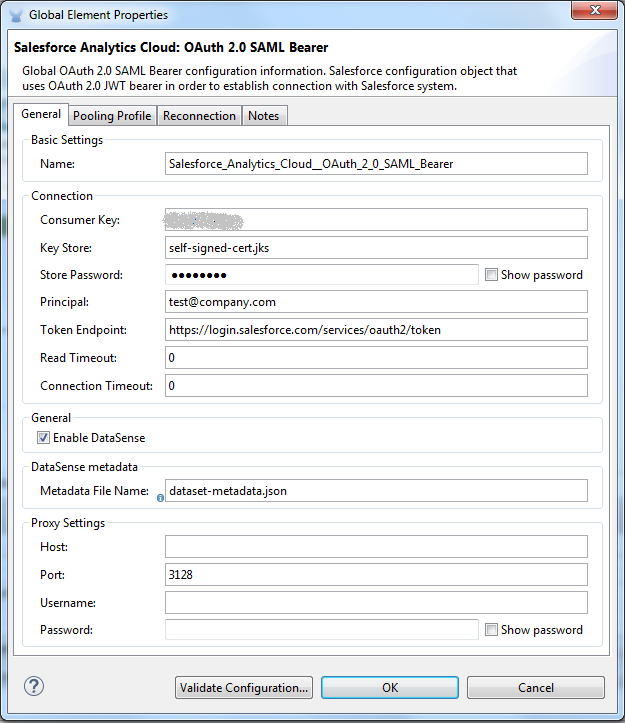Click the Consumer Key field

click(x=376, y=219)
